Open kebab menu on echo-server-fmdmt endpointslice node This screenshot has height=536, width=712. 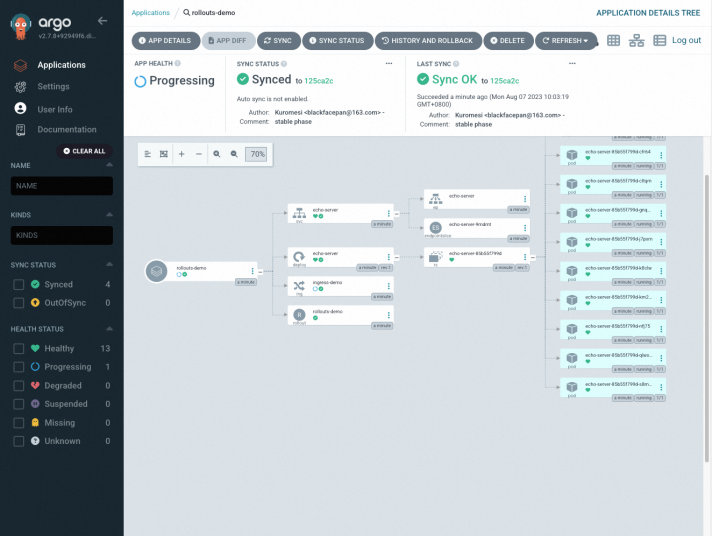[x=525, y=228]
